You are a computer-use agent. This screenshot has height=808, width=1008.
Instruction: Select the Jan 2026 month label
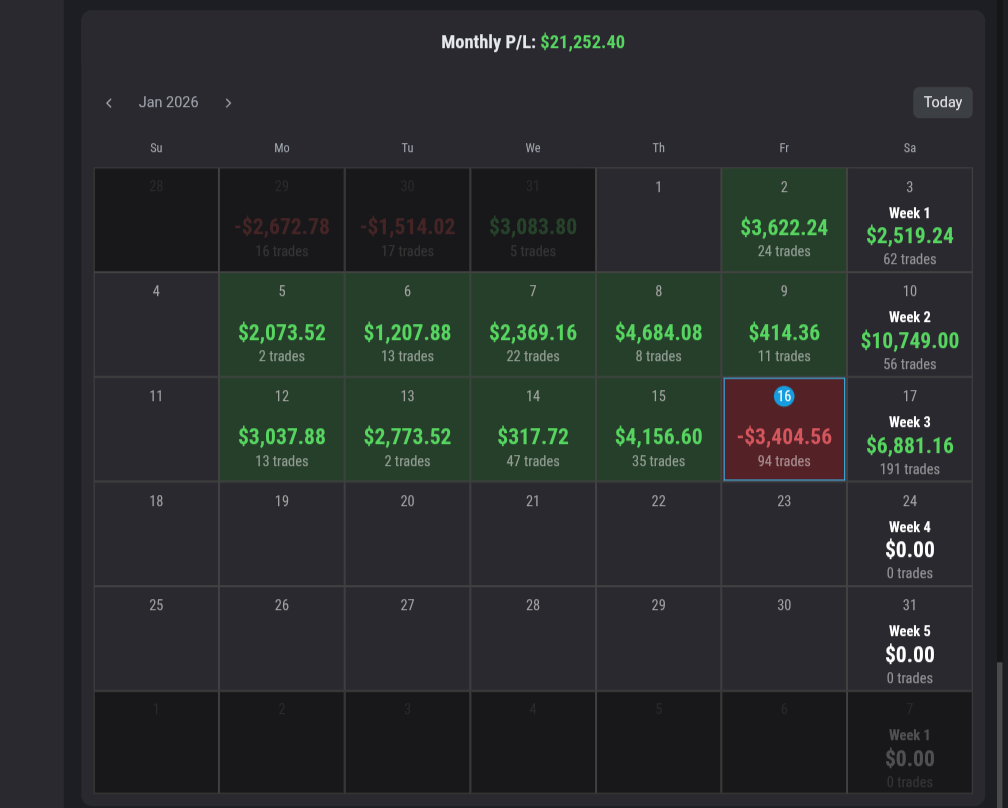coord(168,102)
